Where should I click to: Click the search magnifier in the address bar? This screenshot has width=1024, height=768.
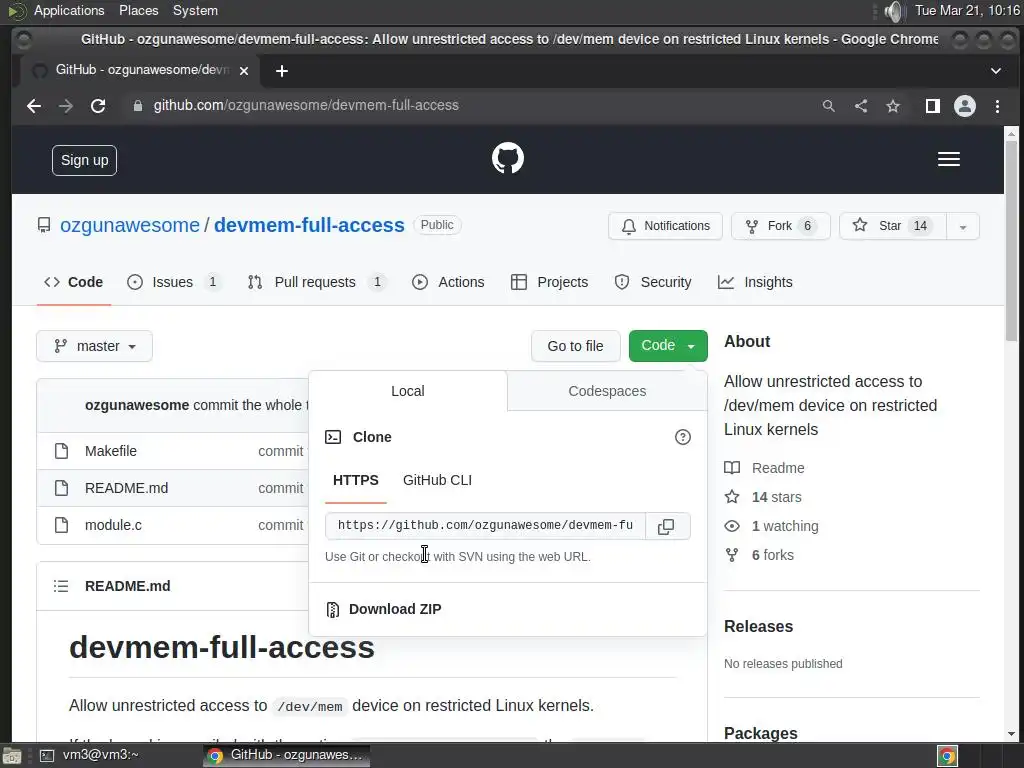pyautogui.click(x=828, y=106)
